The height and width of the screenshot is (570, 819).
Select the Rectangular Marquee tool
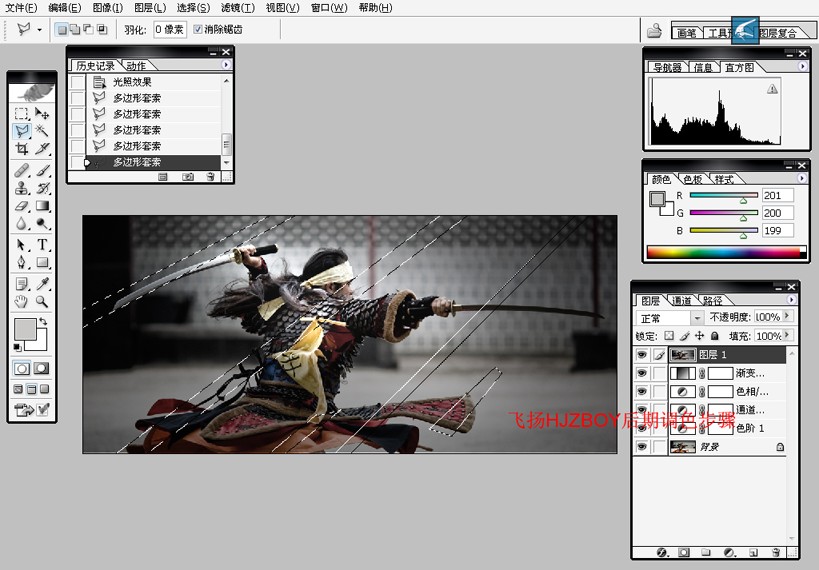pos(21,113)
